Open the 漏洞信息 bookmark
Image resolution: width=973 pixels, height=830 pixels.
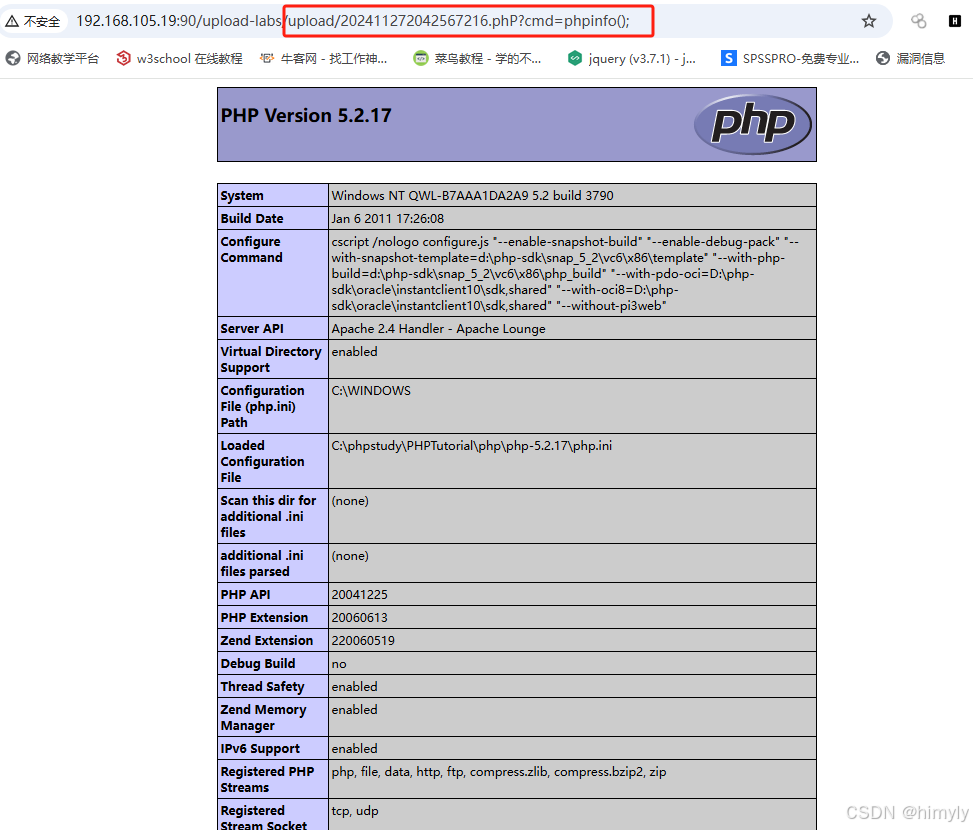pos(910,58)
